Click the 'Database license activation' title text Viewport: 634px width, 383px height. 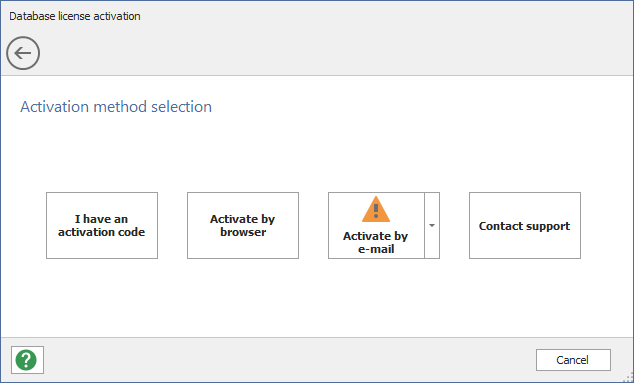tap(75, 16)
